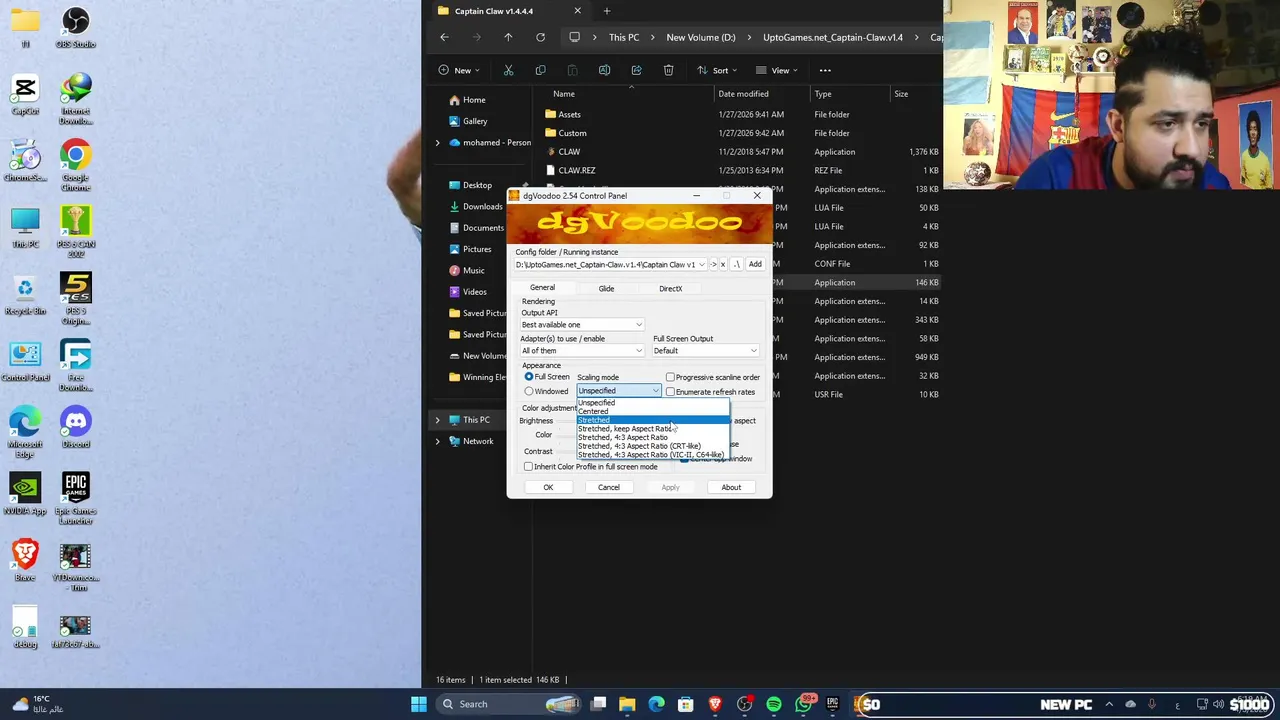Open OBS Studio from the desktop
The width and height of the screenshot is (1280, 720).
point(75,27)
